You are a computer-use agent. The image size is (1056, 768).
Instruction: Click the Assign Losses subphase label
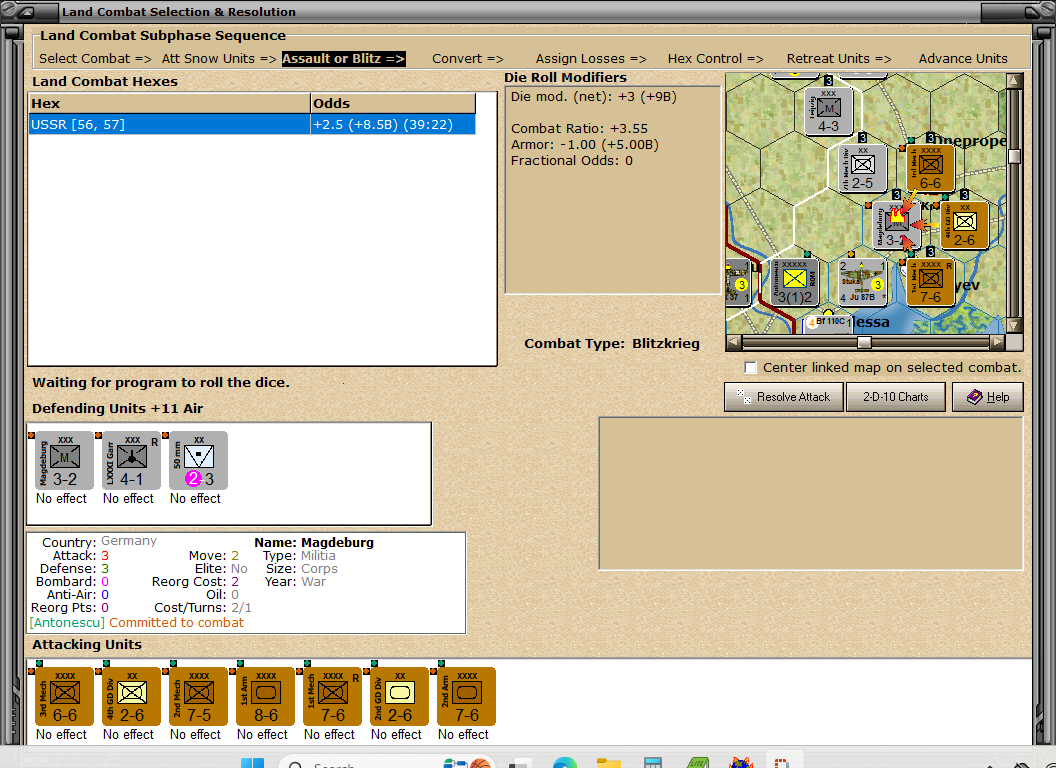[591, 59]
